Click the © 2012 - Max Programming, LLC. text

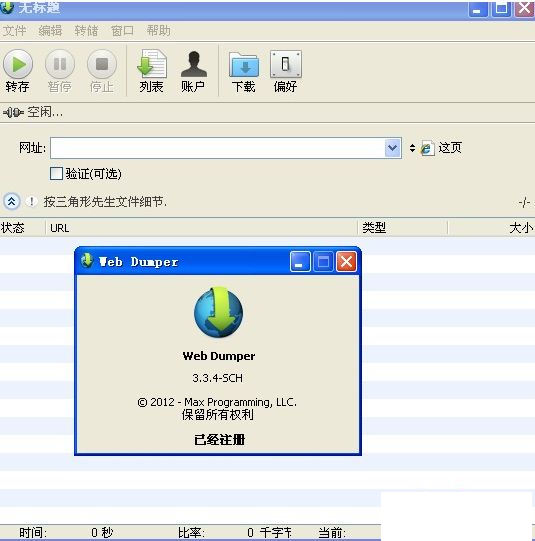pyautogui.click(x=217, y=402)
